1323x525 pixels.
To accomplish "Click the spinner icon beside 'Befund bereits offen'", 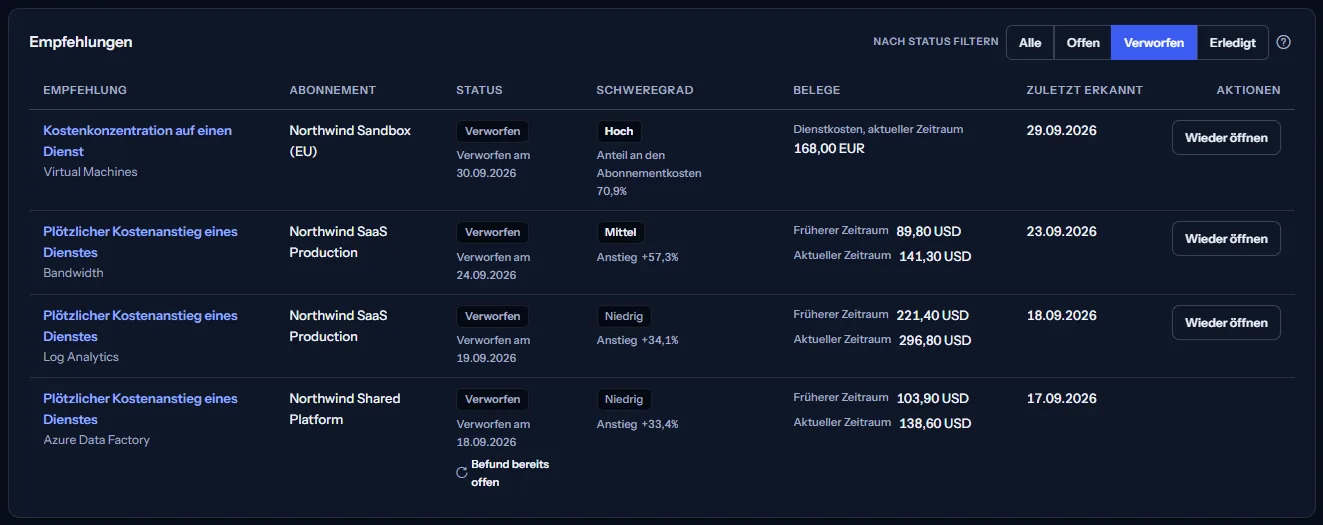I will (x=462, y=473).
